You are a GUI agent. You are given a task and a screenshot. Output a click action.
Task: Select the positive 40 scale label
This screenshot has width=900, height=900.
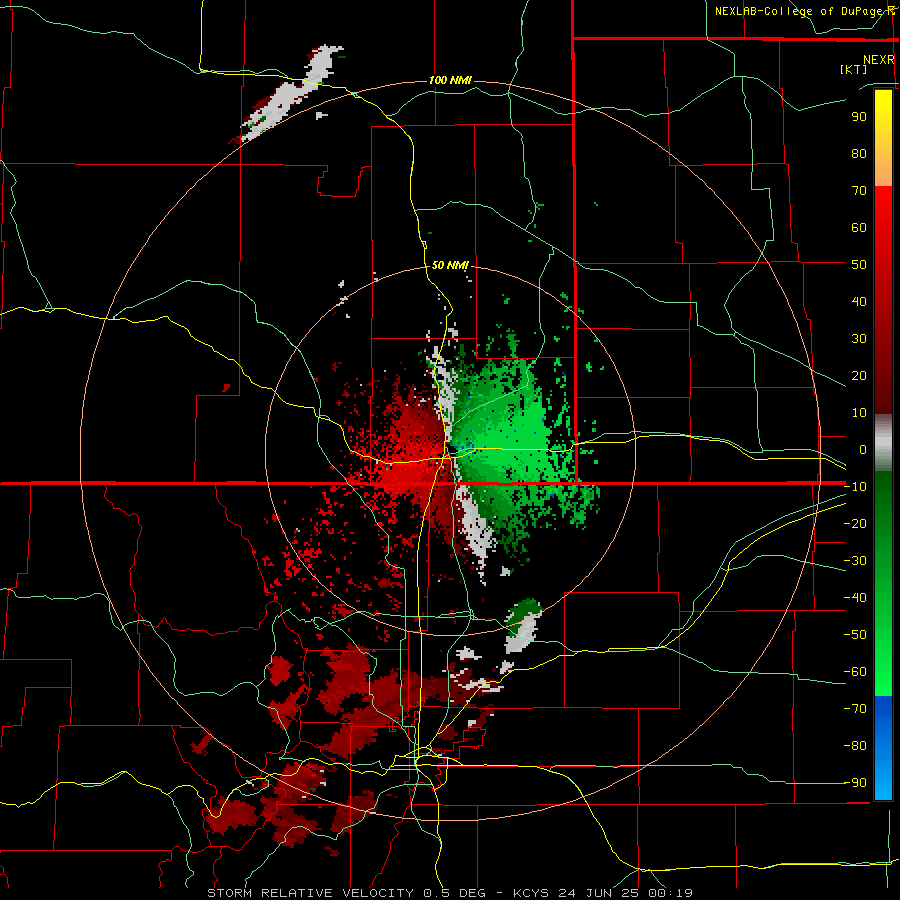(859, 302)
